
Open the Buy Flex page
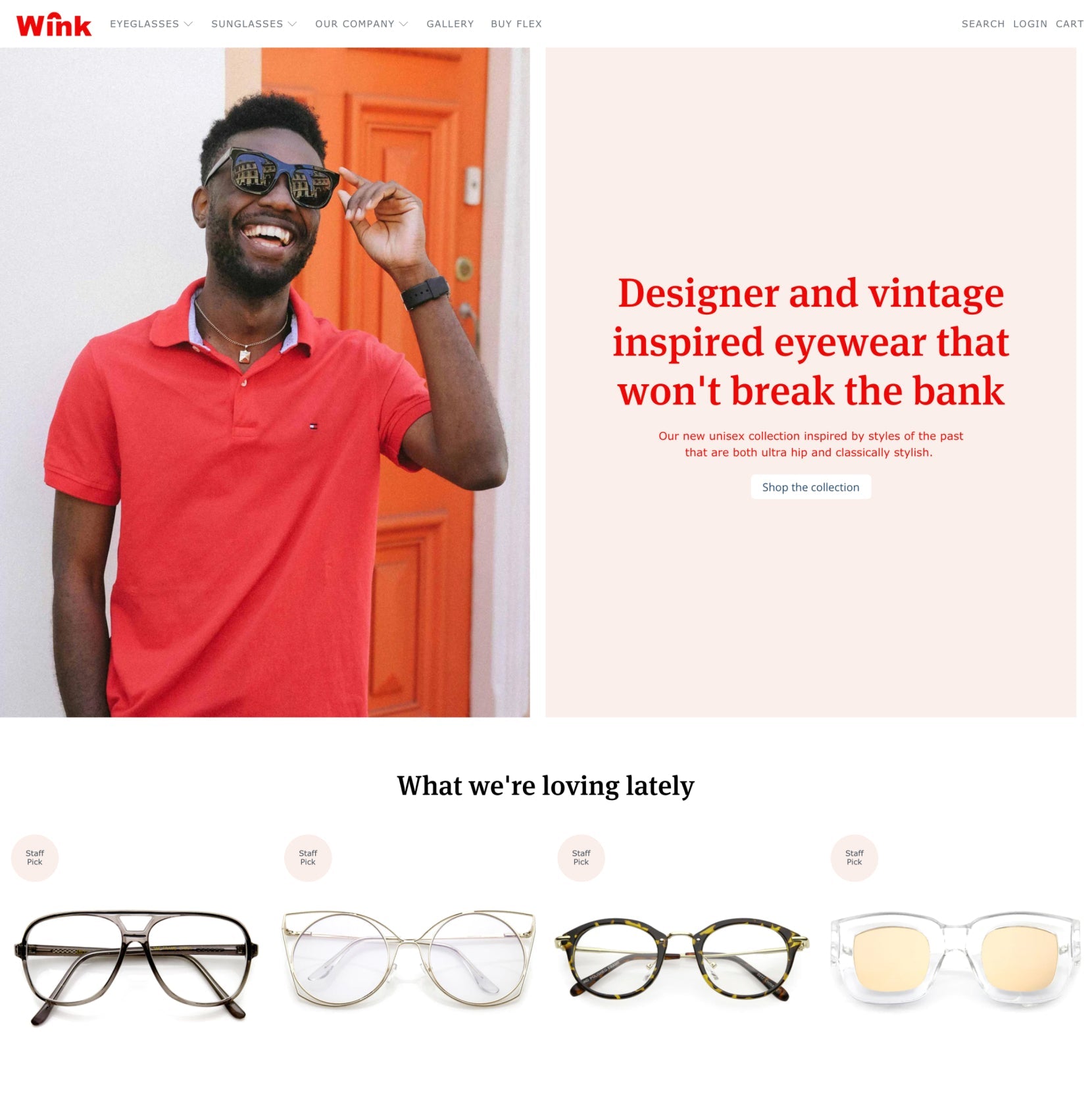point(516,24)
